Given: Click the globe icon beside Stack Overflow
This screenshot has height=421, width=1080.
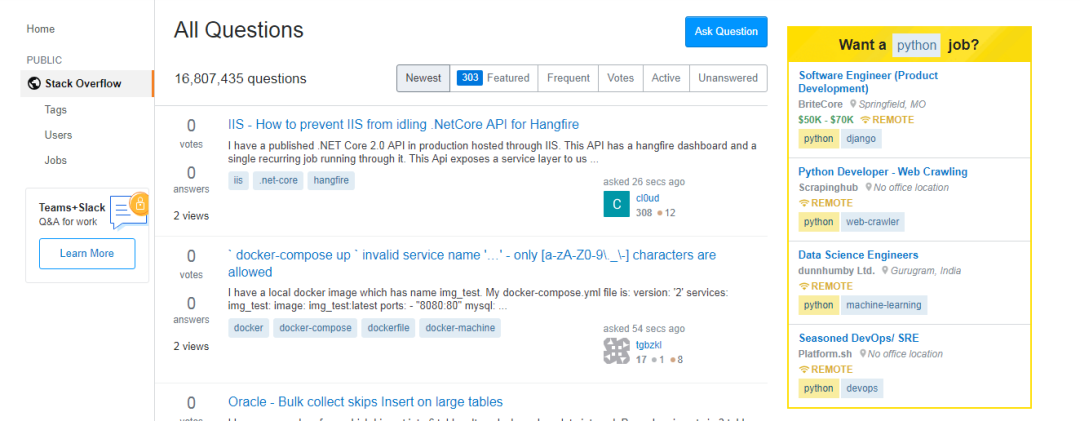Looking at the screenshot, I should (34, 83).
